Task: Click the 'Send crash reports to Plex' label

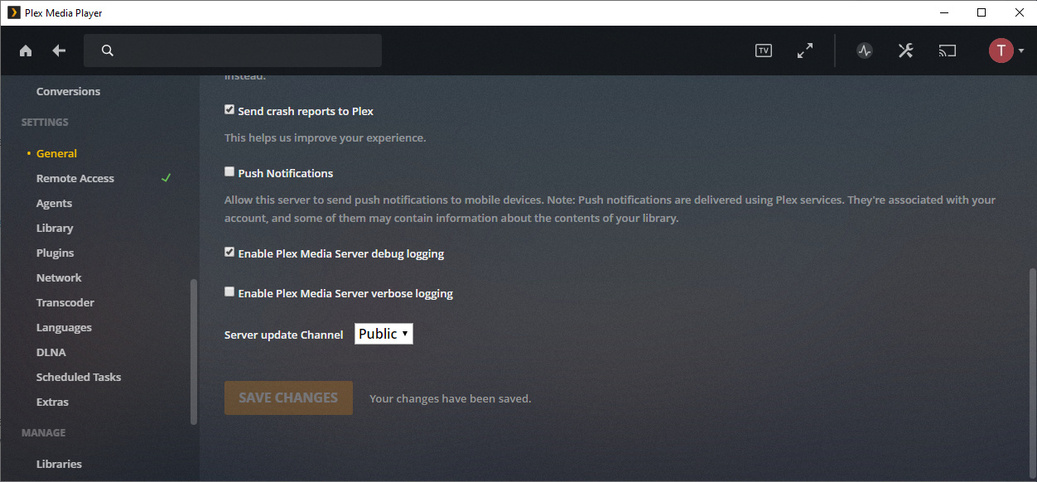Action: [306, 111]
